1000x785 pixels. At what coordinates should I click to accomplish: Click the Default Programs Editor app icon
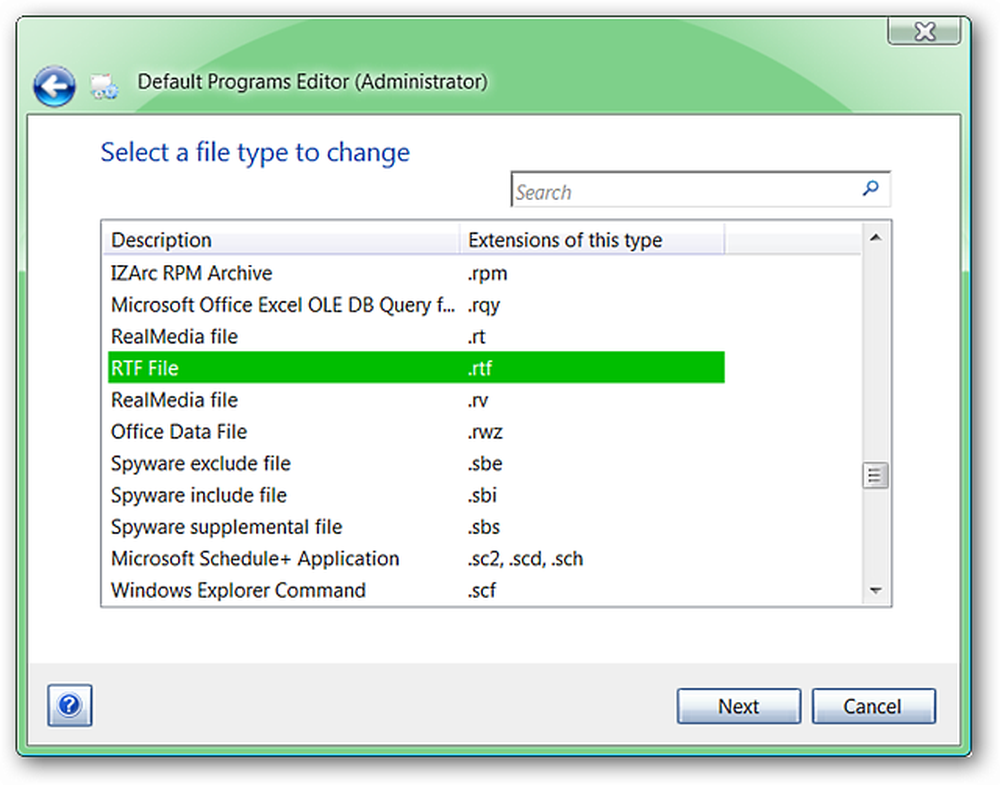tap(103, 86)
